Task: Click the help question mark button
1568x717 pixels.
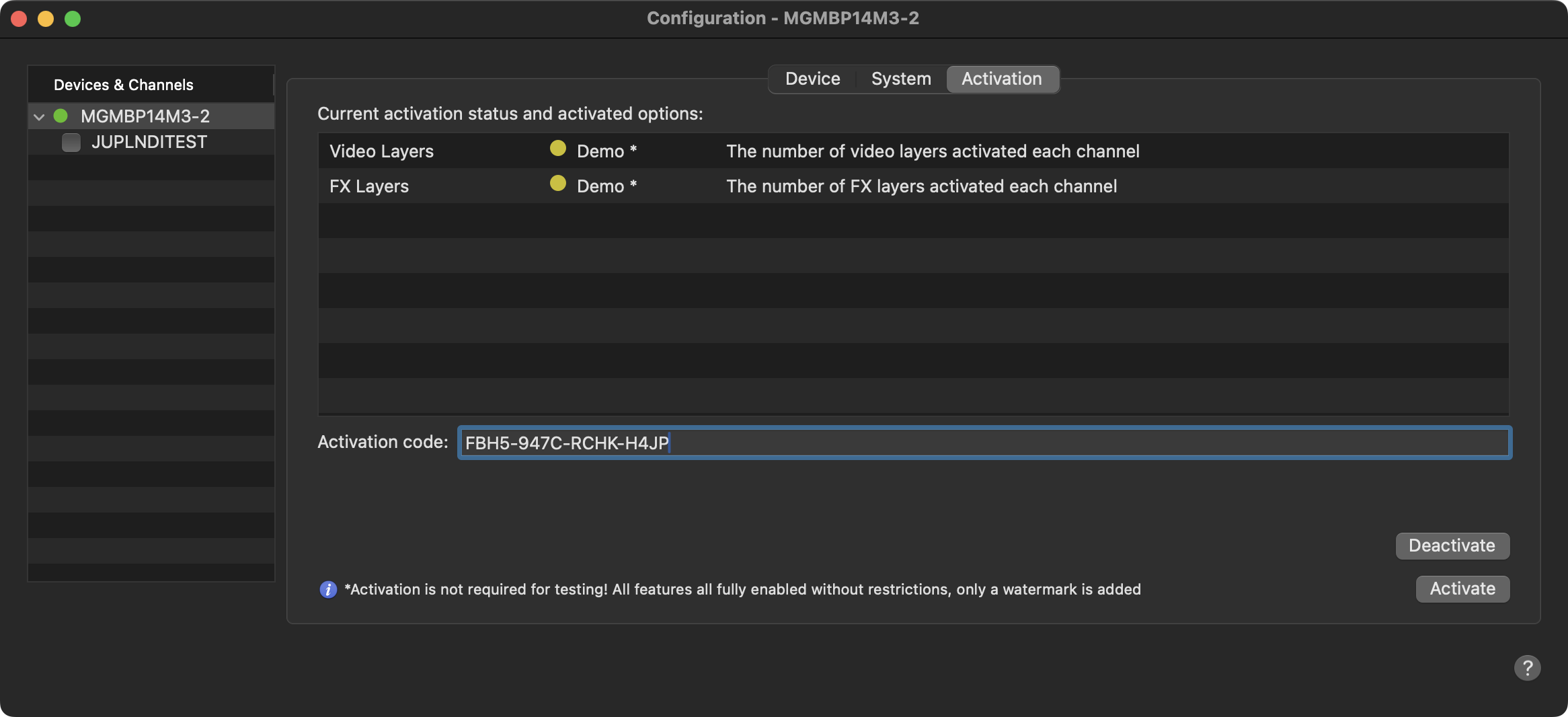Action: tap(1527, 668)
